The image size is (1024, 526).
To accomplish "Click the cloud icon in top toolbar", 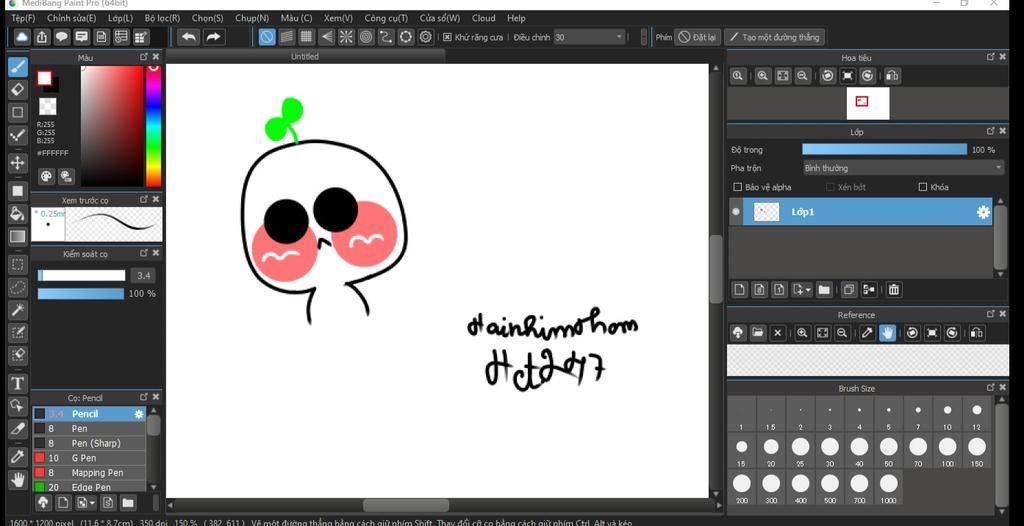I will (x=22, y=37).
